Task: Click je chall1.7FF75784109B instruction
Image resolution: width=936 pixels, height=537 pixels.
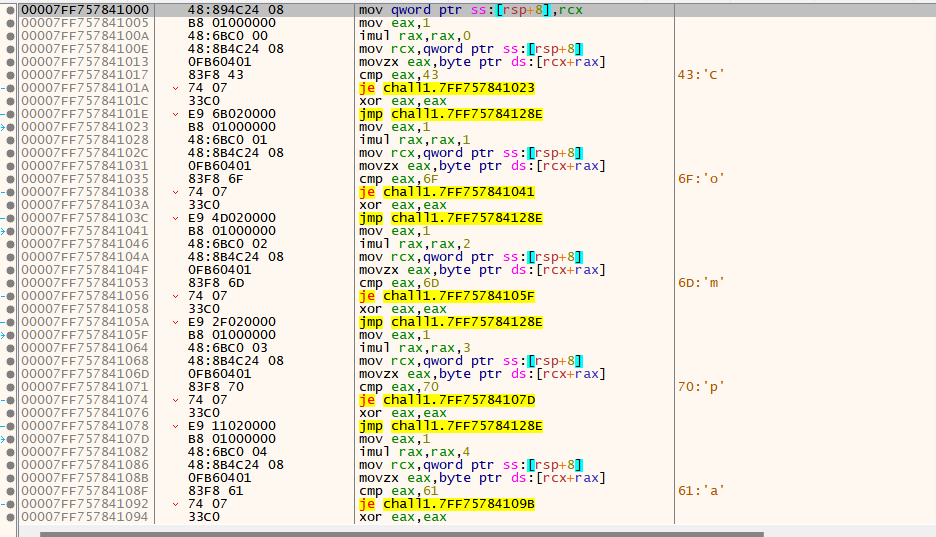Action: (447, 504)
